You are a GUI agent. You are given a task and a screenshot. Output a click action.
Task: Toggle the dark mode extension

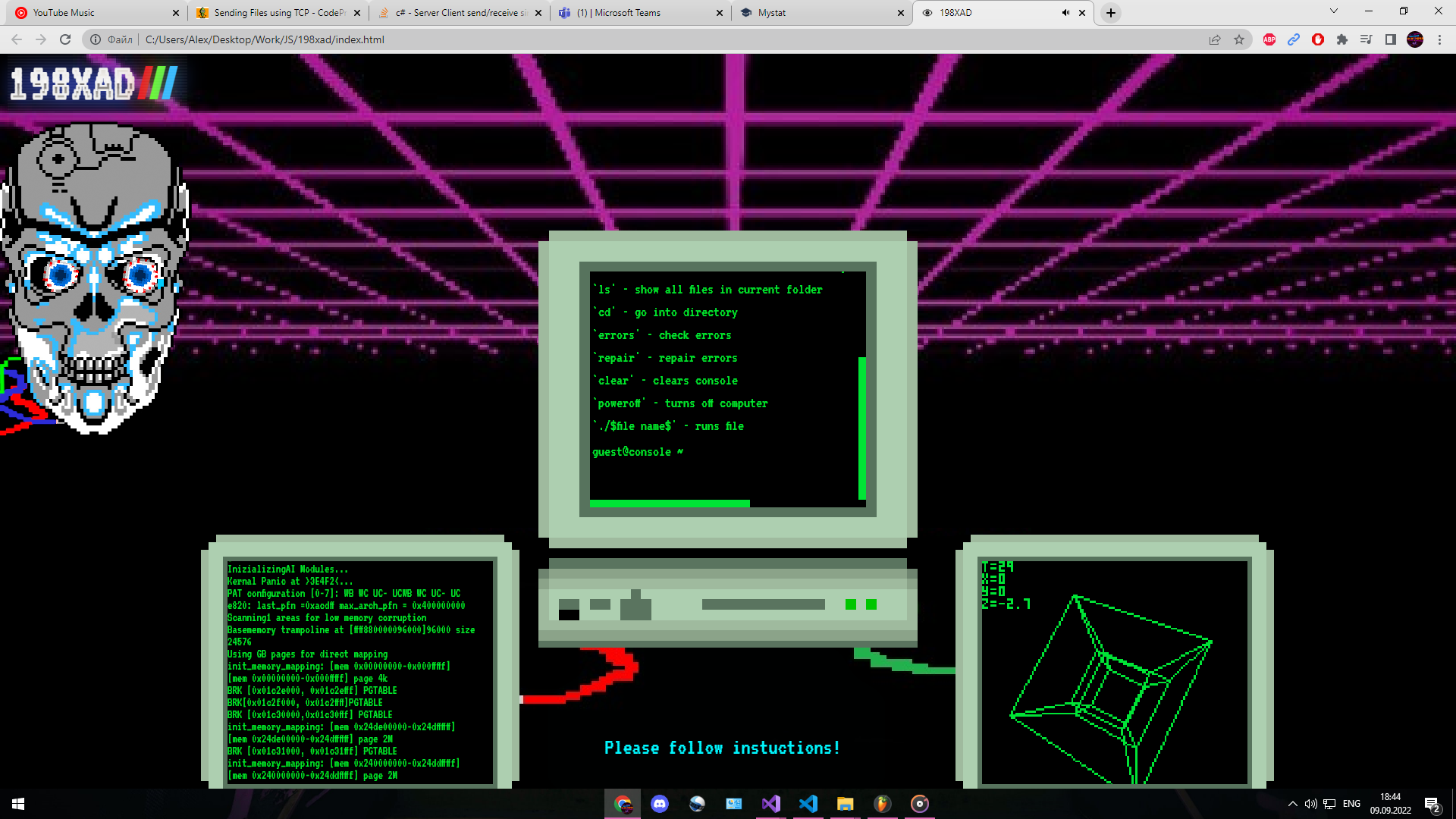(x=1391, y=39)
